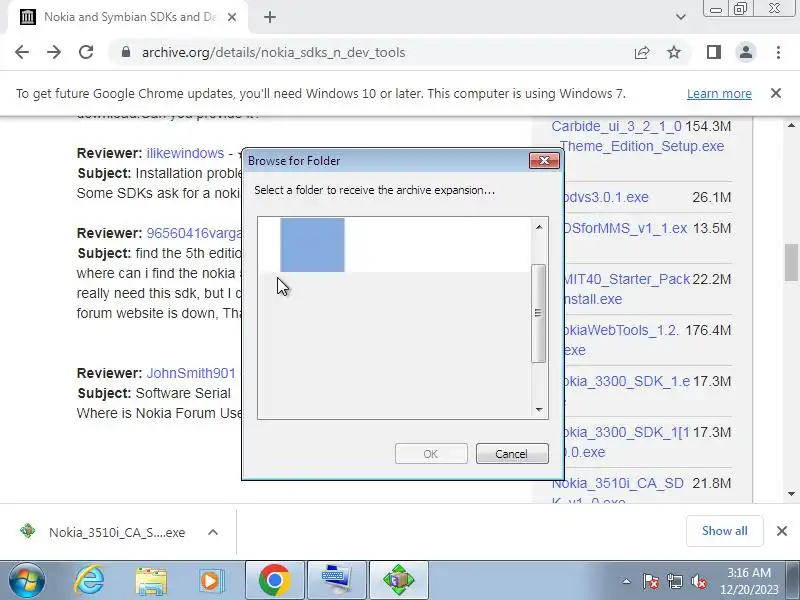Open reviewer 96560416varga profile link
This screenshot has height=600, width=800.
(194, 233)
